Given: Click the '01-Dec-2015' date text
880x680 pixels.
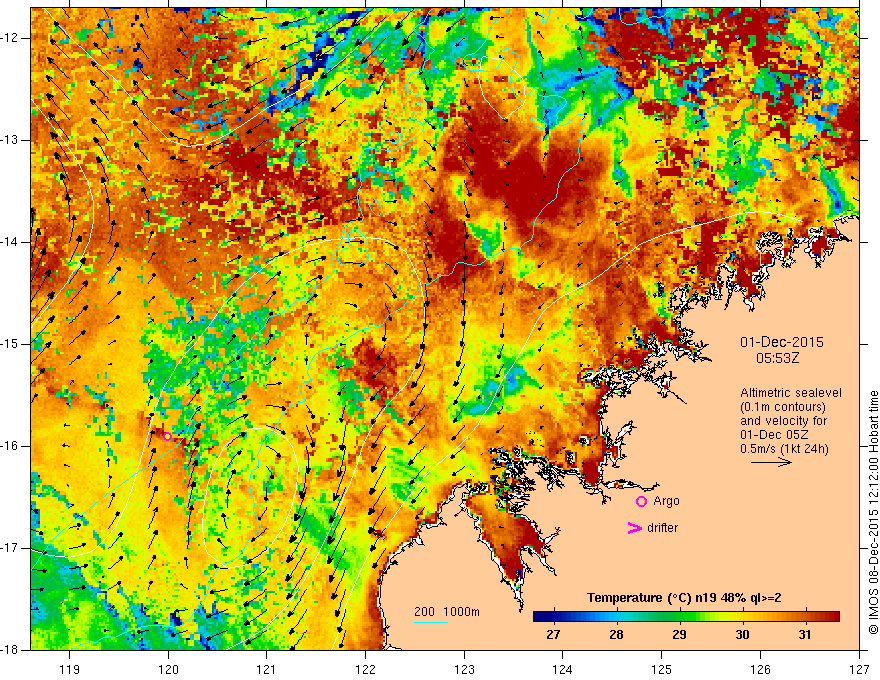Looking at the screenshot, I should click(x=782, y=342).
